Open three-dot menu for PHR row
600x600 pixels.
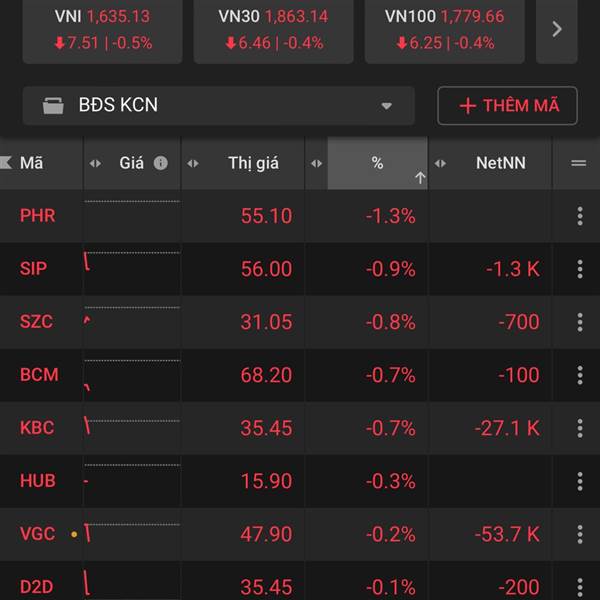tap(579, 215)
